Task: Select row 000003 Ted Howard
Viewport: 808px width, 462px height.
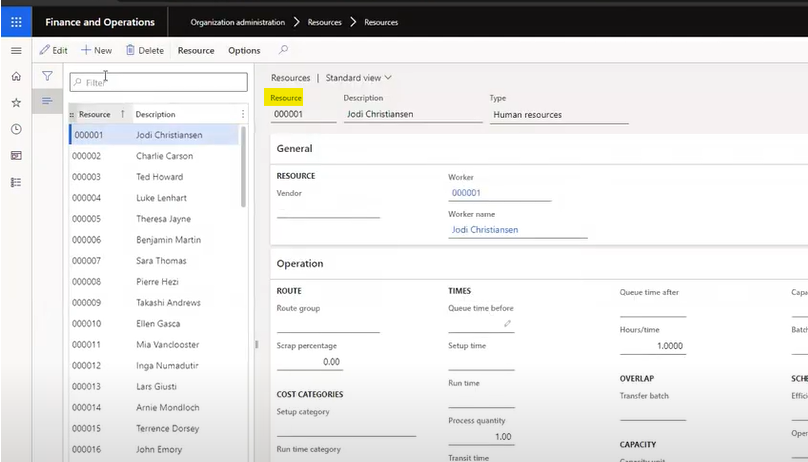Action: coord(154,177)
